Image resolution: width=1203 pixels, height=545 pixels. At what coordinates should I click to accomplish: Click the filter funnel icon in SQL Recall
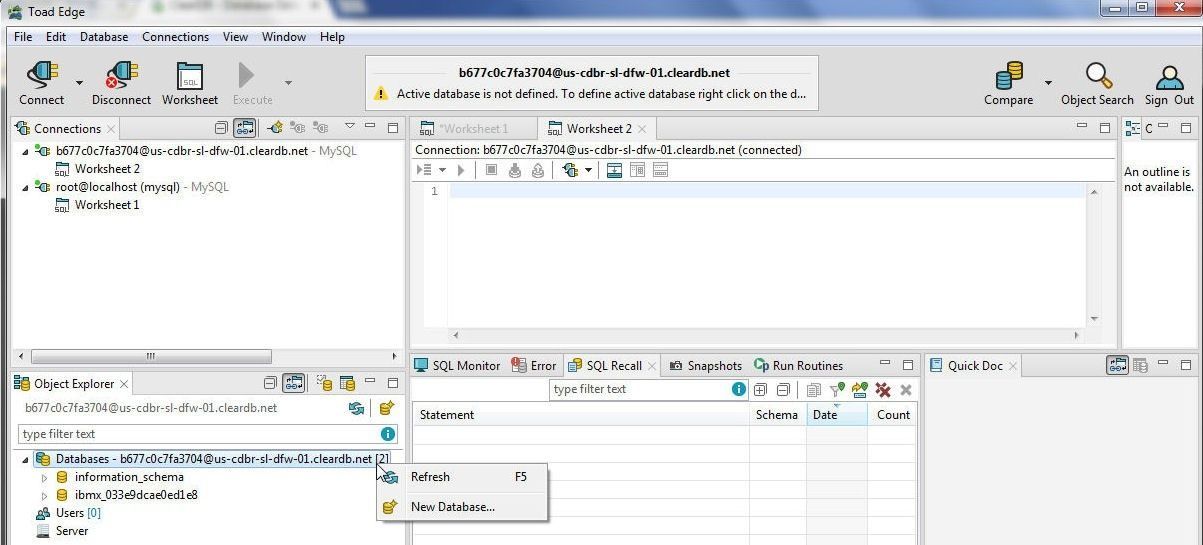click(837, 390)
